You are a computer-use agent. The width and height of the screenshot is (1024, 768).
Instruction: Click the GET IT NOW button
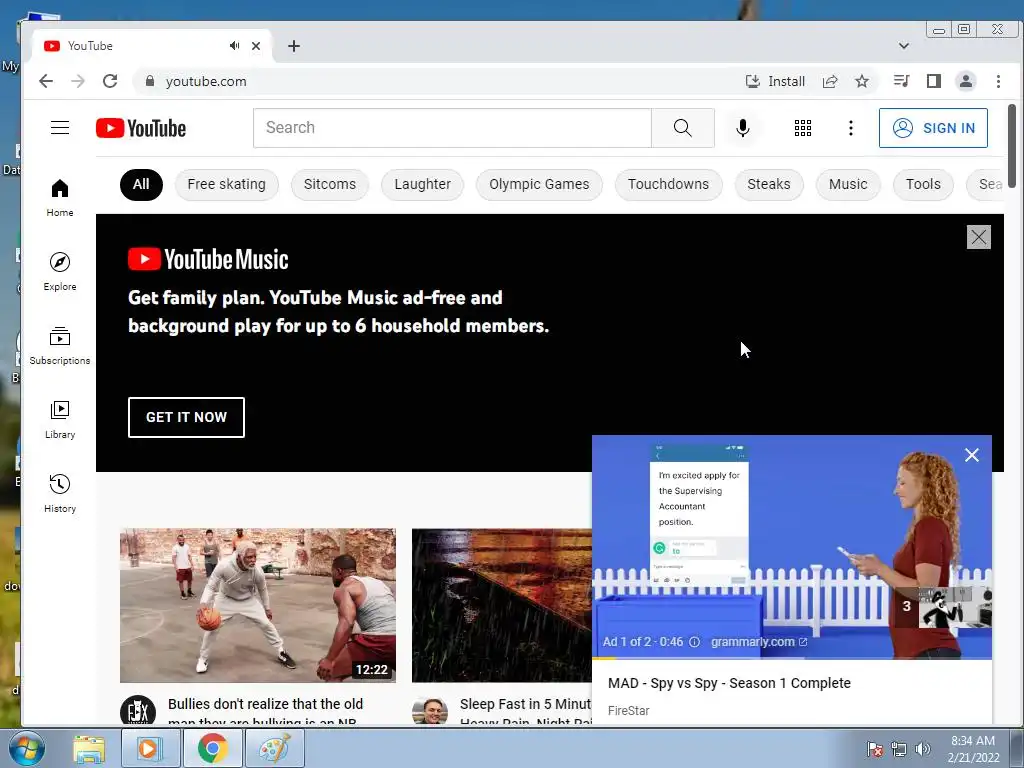(x=186, y=417)
